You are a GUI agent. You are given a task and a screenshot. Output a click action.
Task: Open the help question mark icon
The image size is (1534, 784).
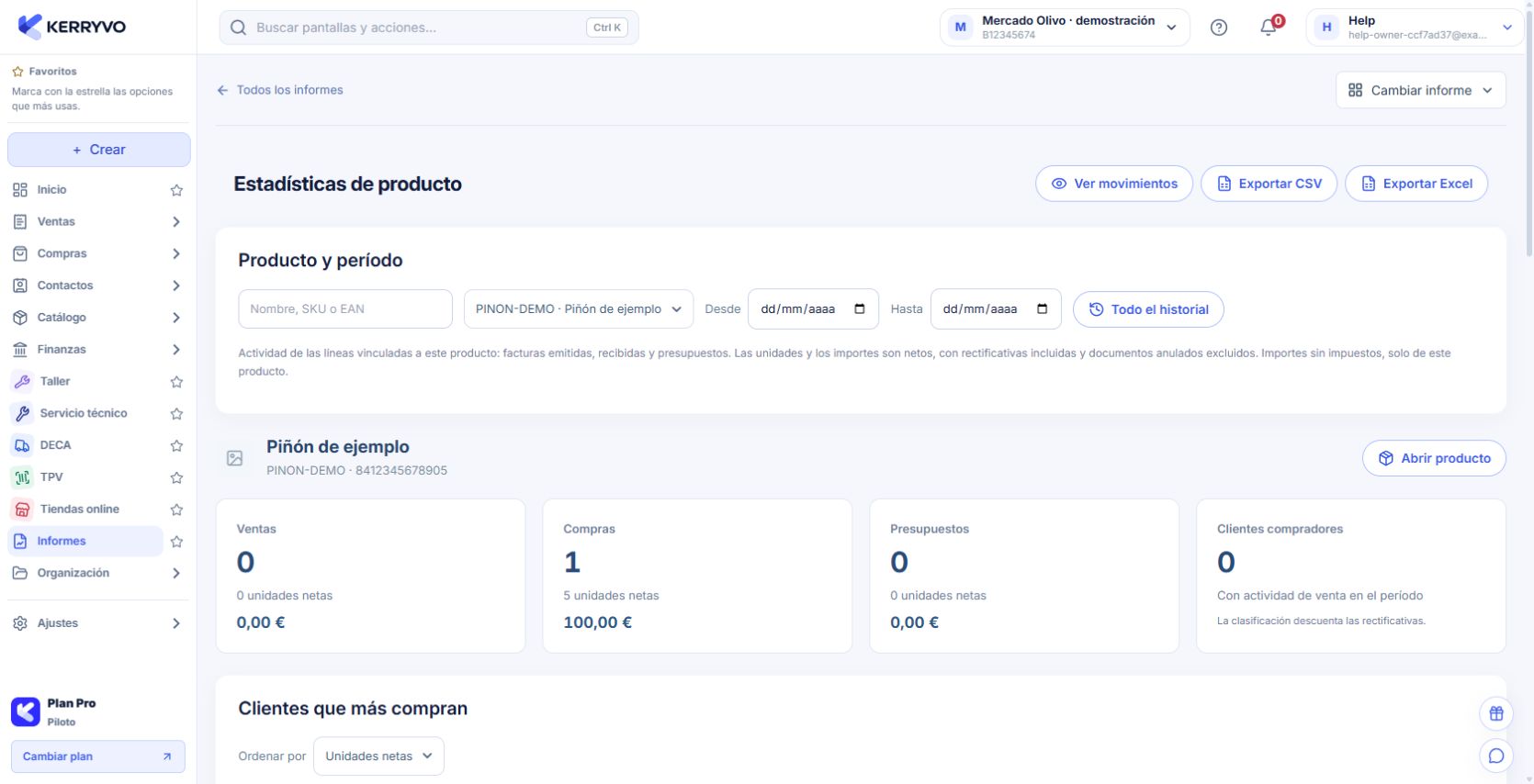pyautogui.click(x=1219, y=28)
